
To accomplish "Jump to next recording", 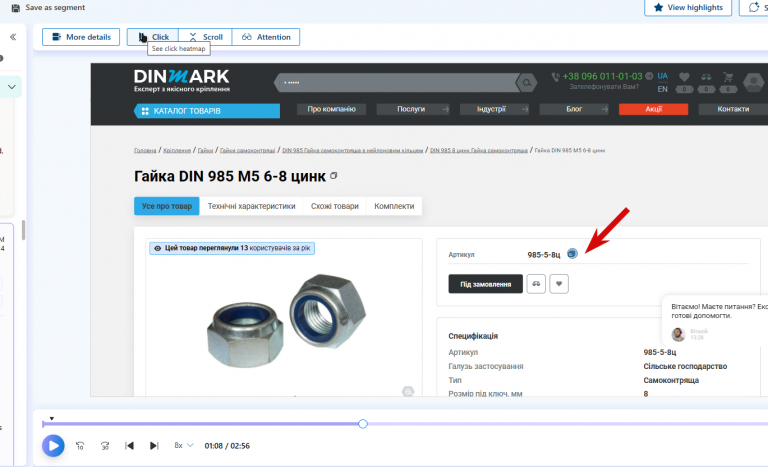I will click(x=154, y=446).
